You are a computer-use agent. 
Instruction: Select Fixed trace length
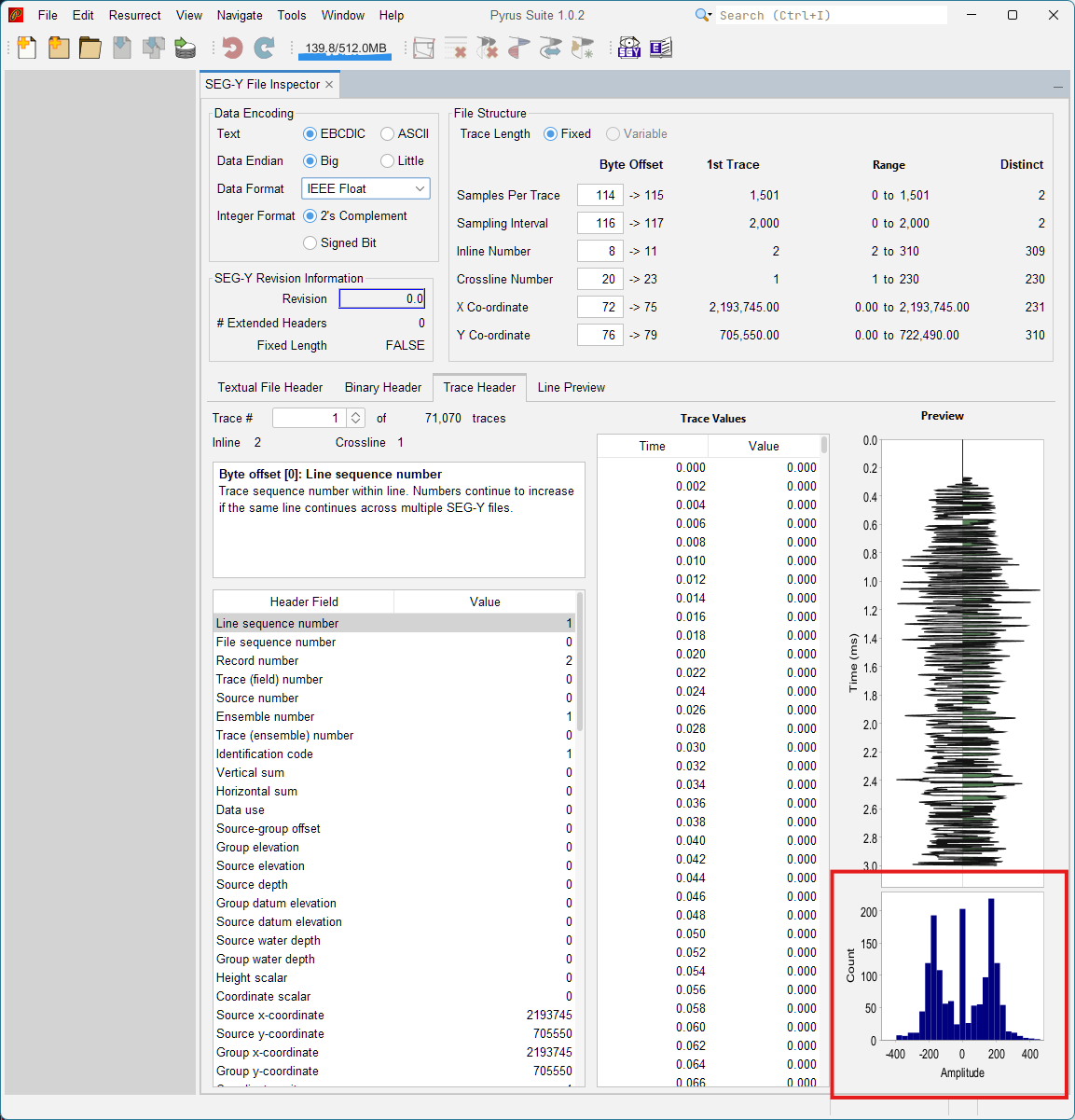tap(568, 133)
